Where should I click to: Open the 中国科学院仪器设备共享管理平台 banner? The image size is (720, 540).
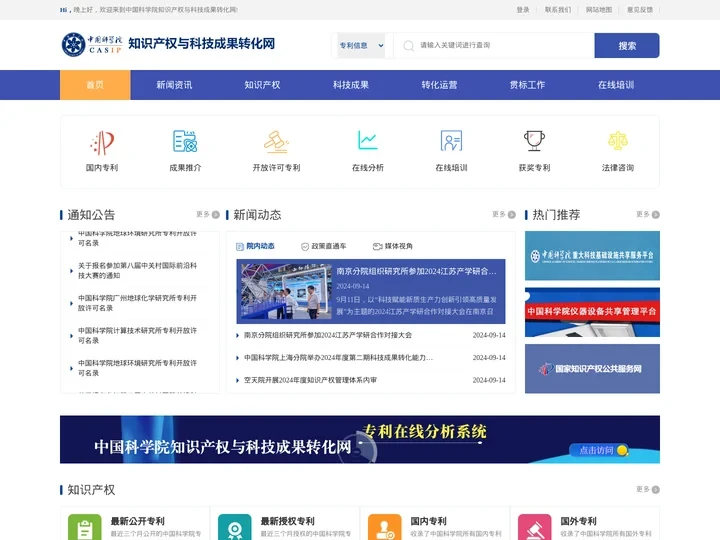592,312
